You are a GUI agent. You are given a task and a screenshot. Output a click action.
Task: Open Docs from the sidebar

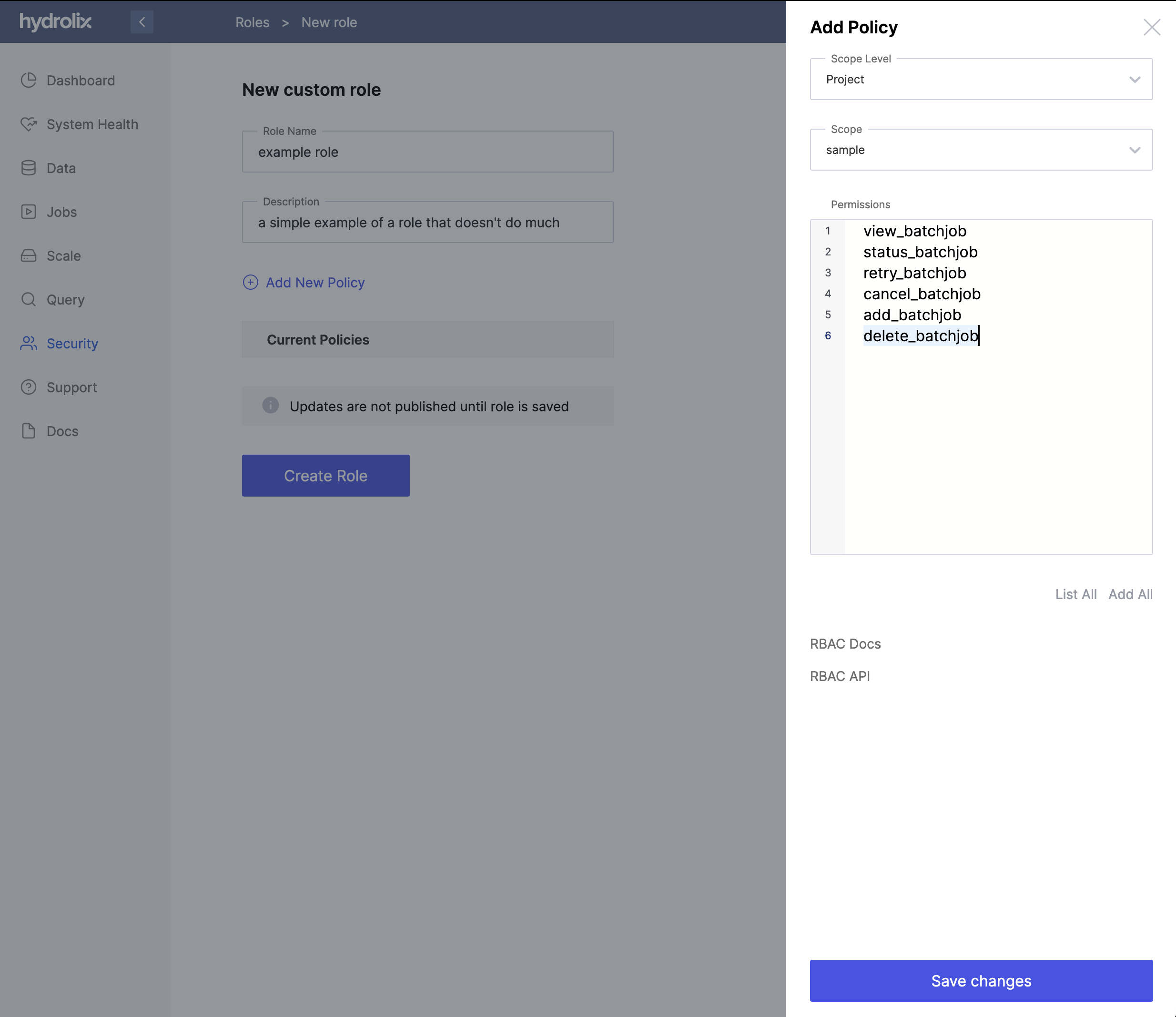point(29,431)
